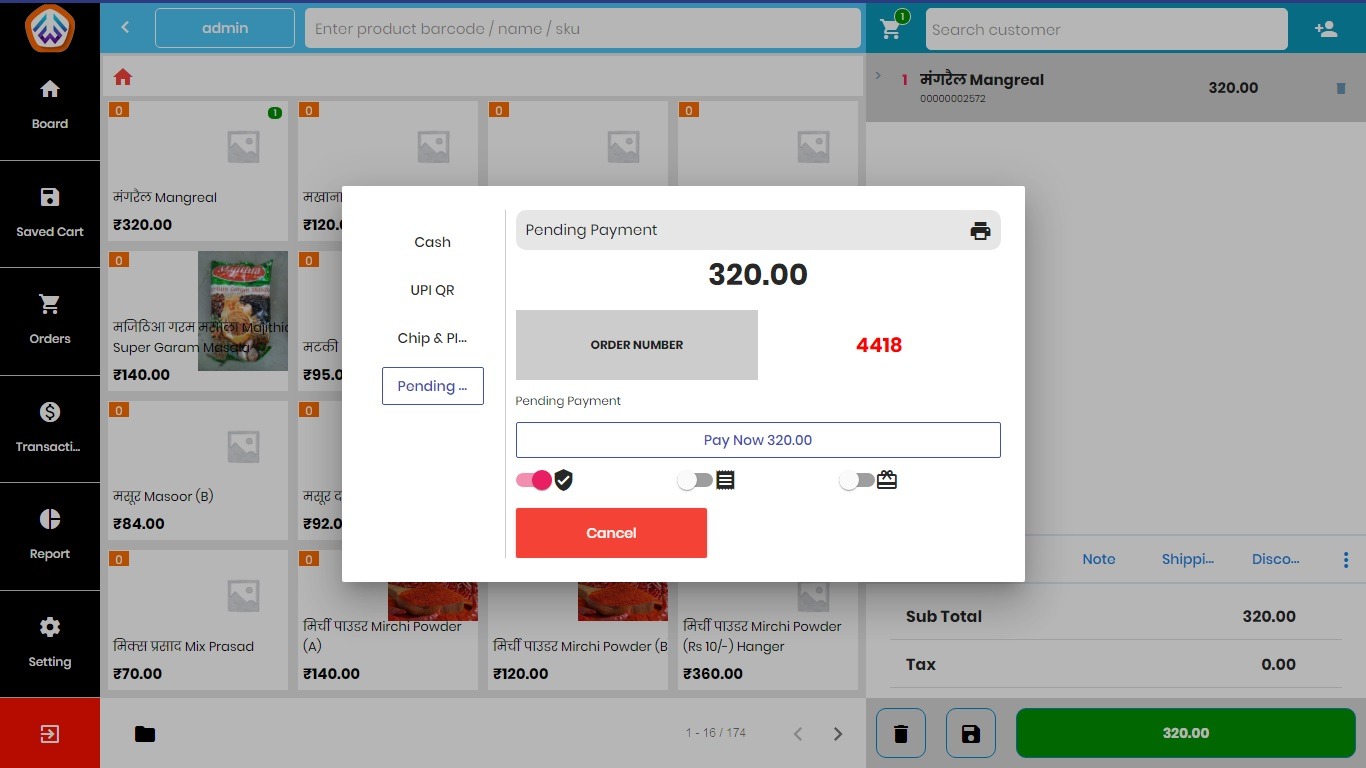Click the logout icon in red sidebar
Screen dimensions: 1366x768
click(x=50, y=734)
